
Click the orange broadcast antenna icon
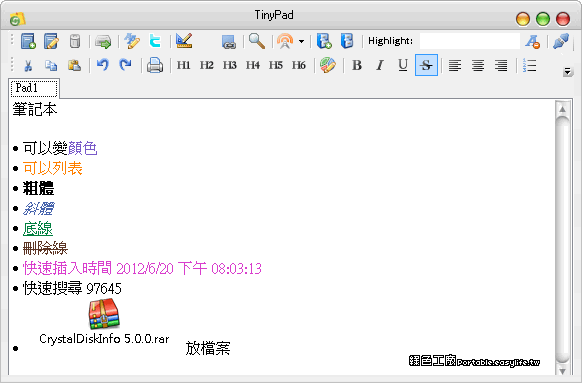click(x=285, y=41)
